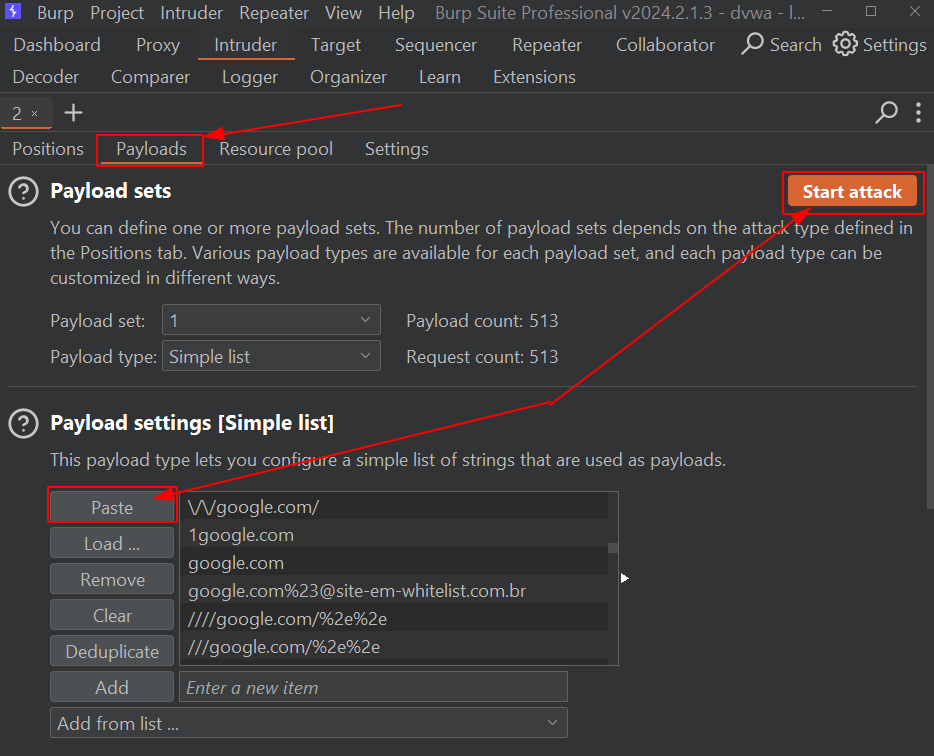Open help icon for Payload settings
The width and height of the screenshot is (934, 756).
23,424
